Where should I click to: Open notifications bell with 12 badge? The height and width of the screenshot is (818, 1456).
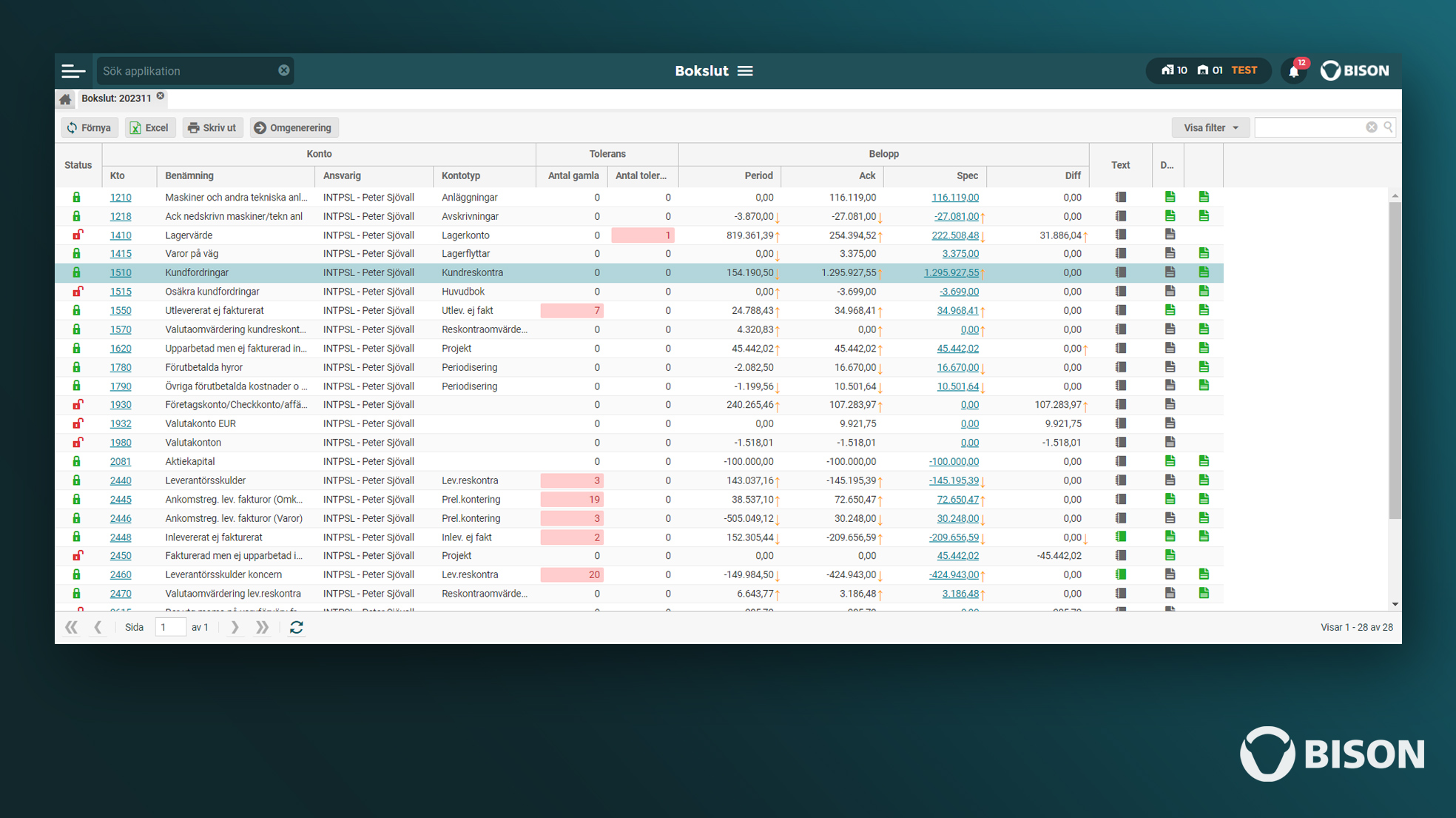pos(1294,71)
